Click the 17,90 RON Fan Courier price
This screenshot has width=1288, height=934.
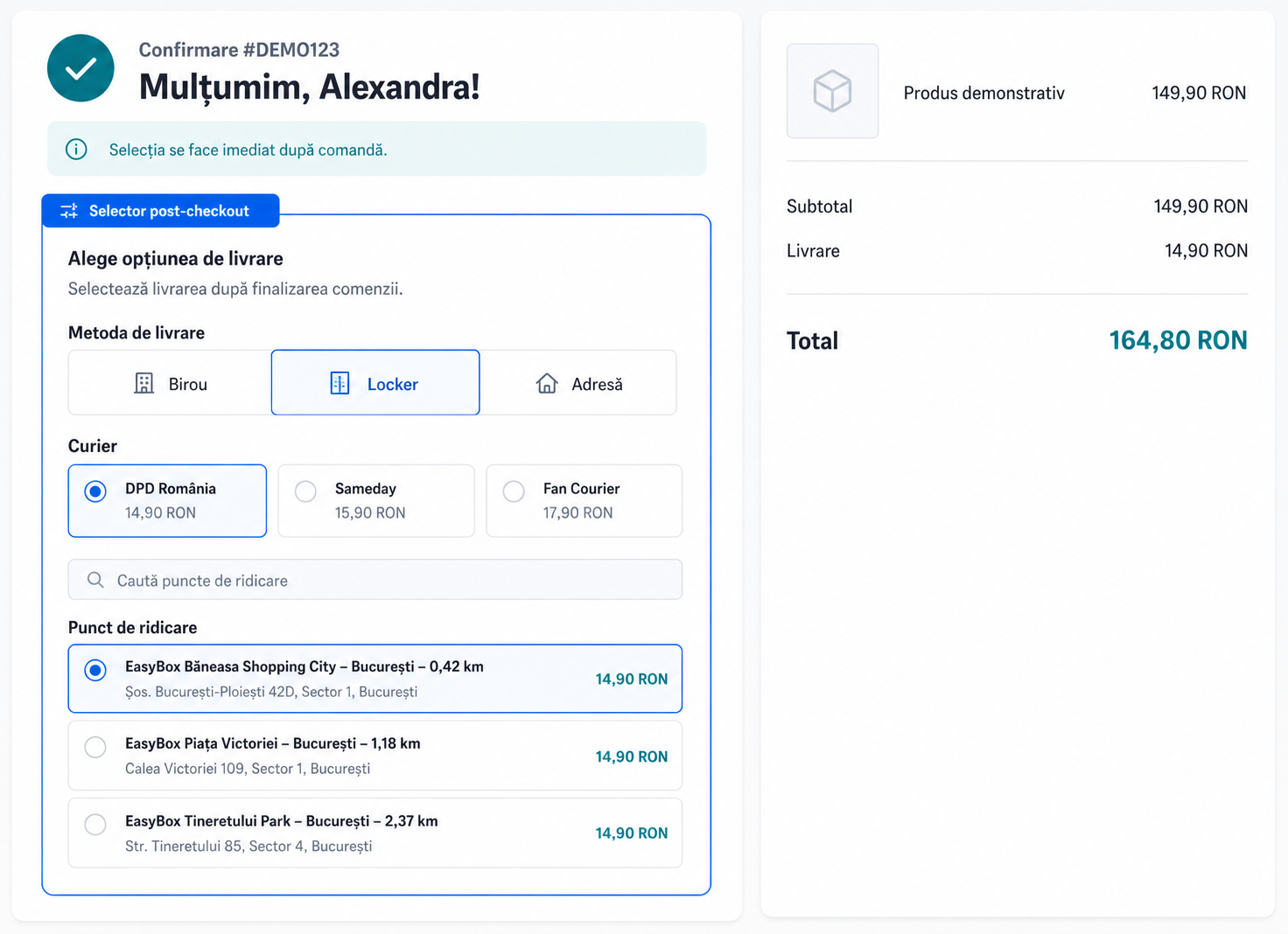click(x=577, y=512)
